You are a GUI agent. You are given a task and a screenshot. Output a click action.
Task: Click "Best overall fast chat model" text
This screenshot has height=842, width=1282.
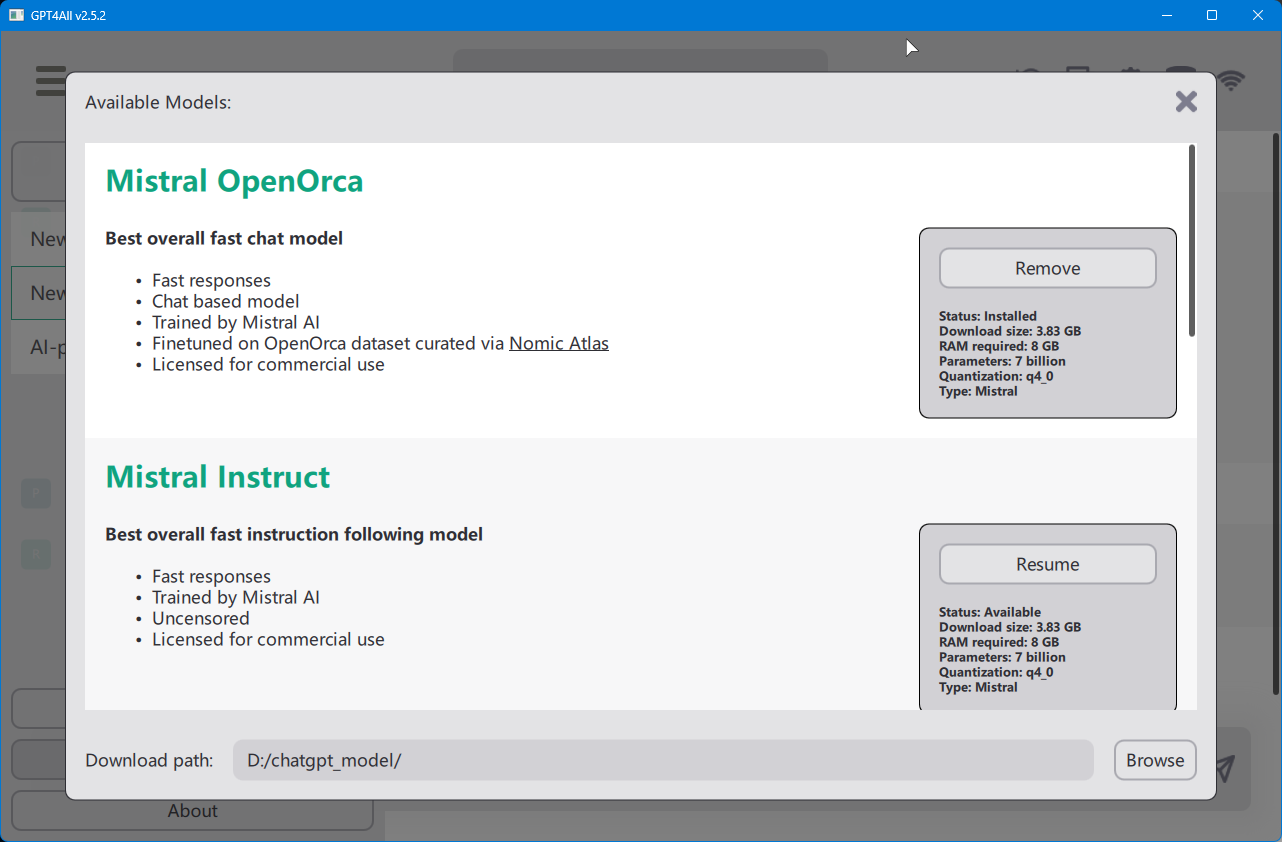pos(224,238)
